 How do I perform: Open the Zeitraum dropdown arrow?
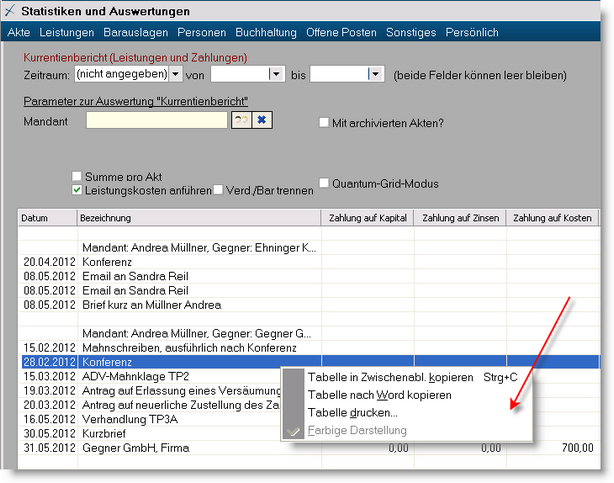(176, 74)
